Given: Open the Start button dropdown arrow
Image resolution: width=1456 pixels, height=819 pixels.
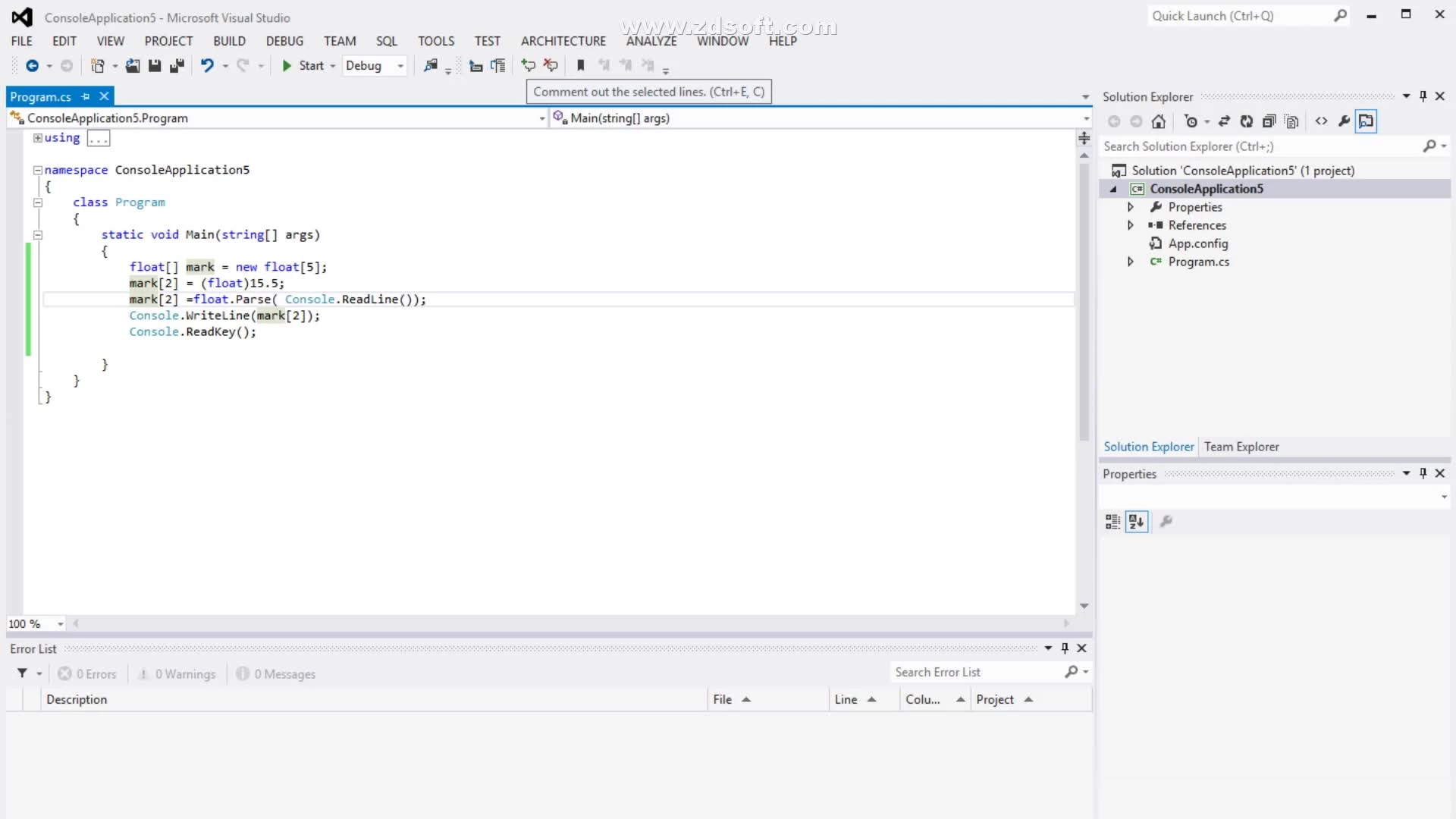Looking at the screenshot, I should [x=332, y=66].
